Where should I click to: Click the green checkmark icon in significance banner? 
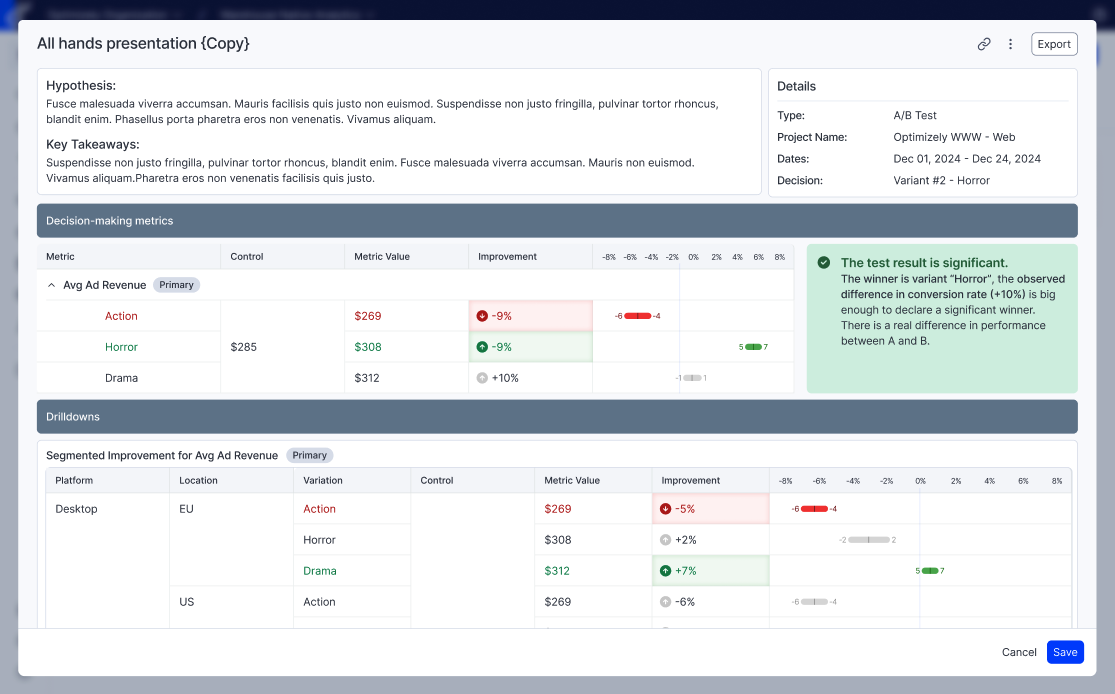coord(824,263)
